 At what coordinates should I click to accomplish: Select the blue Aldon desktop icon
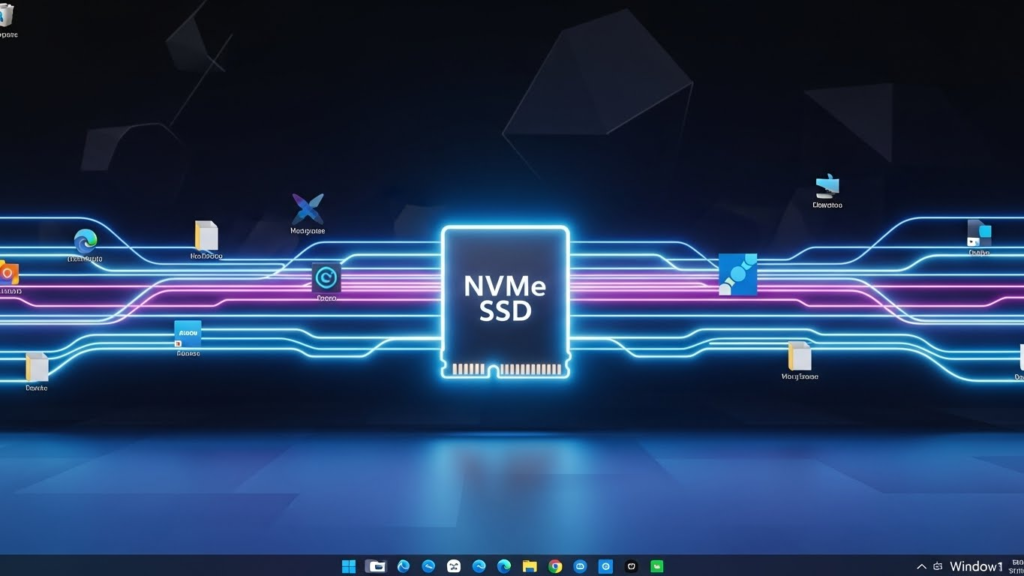tap(186, 334)
